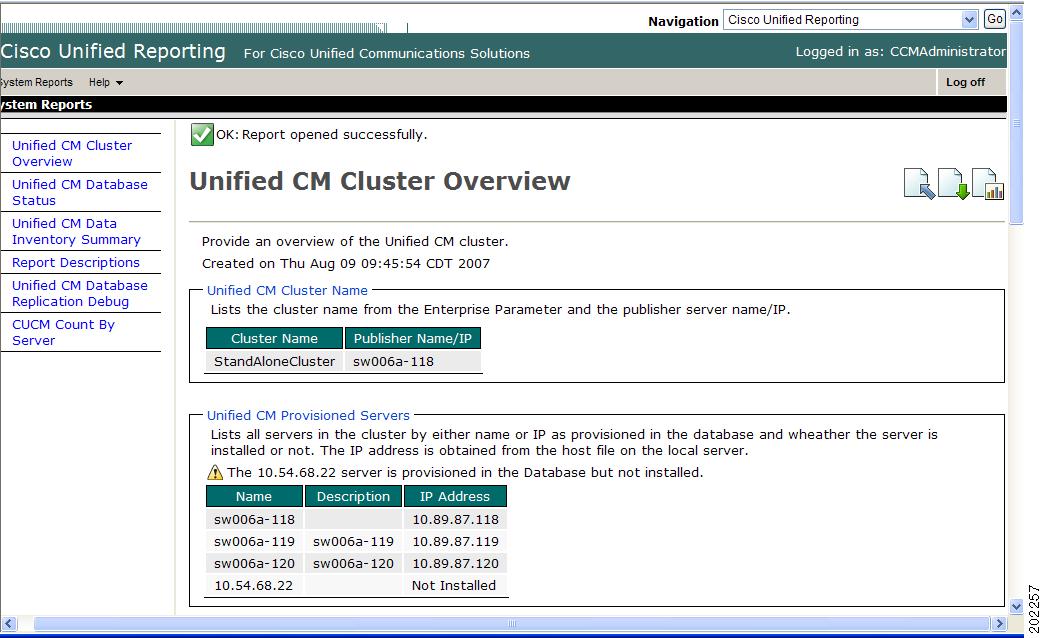
Task: Click the Publisher Name/IP column header
Action: click(x=413, y=338)
